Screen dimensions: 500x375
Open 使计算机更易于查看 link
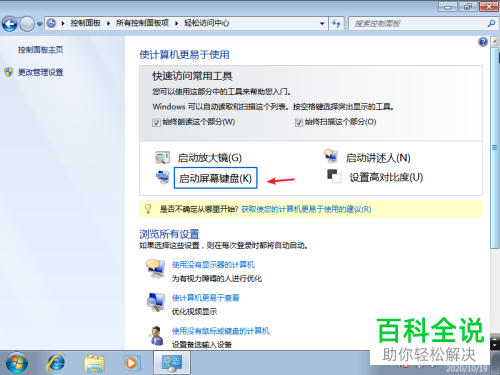[x=205, y=298]
